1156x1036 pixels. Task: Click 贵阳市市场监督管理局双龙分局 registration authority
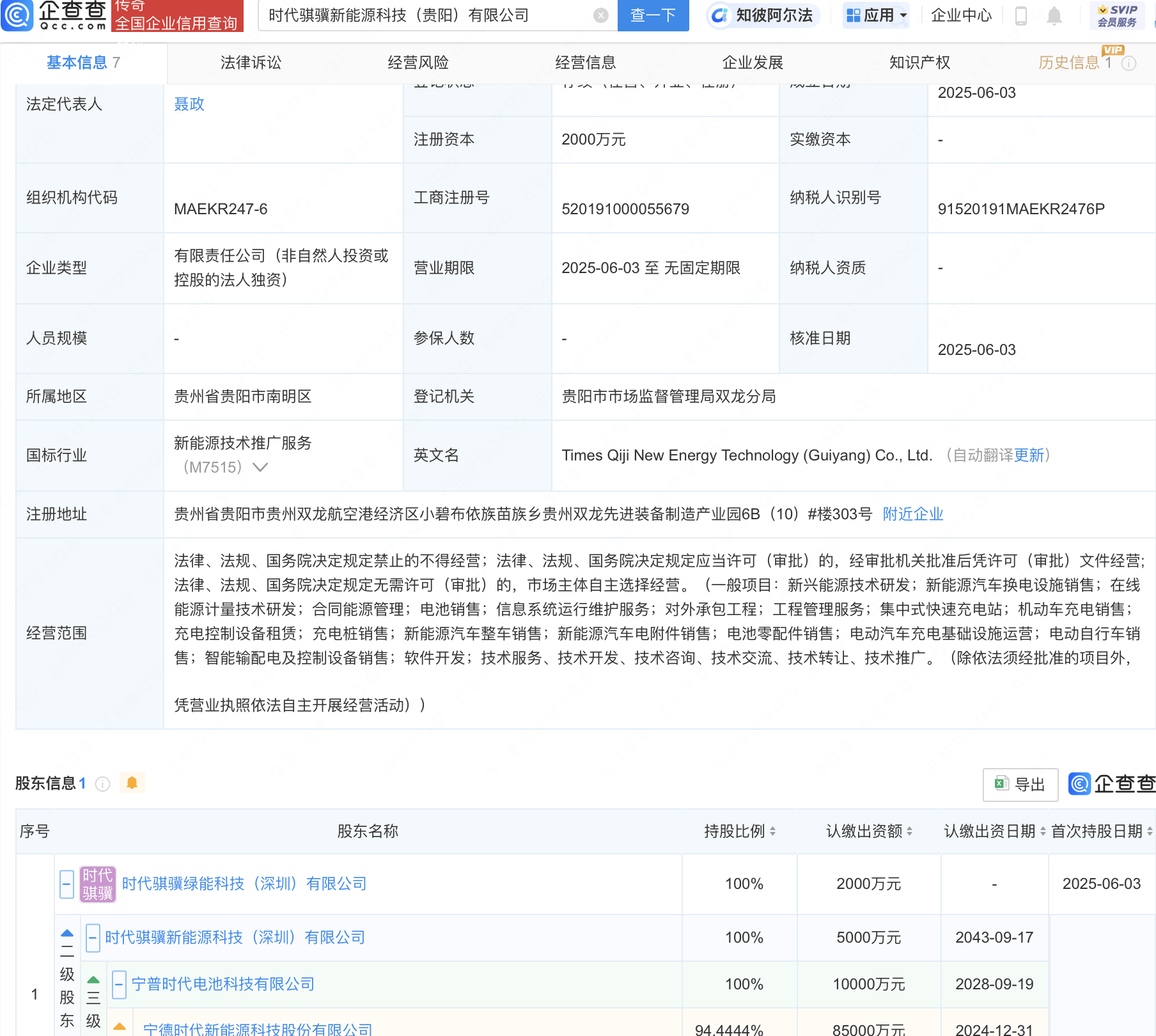tap(669, 396)
